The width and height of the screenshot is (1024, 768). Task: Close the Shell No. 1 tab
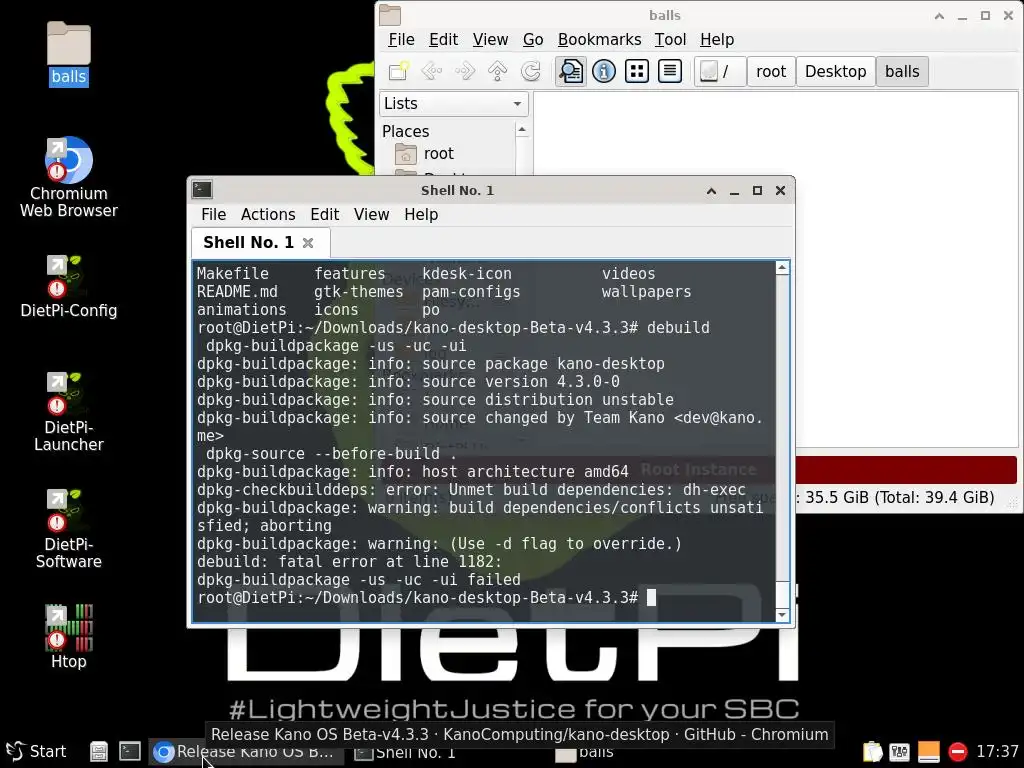308,243
